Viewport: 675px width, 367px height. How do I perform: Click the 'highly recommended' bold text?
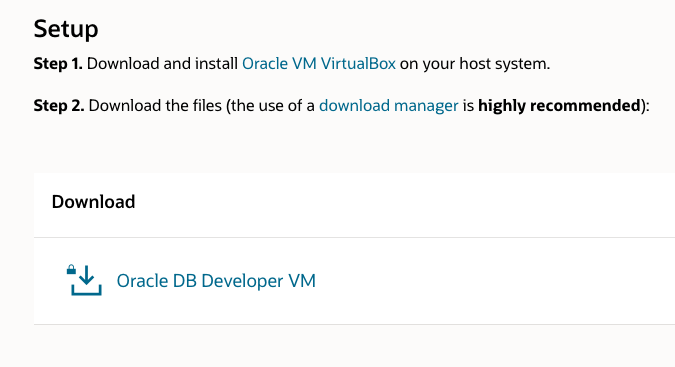coord(560,105)
